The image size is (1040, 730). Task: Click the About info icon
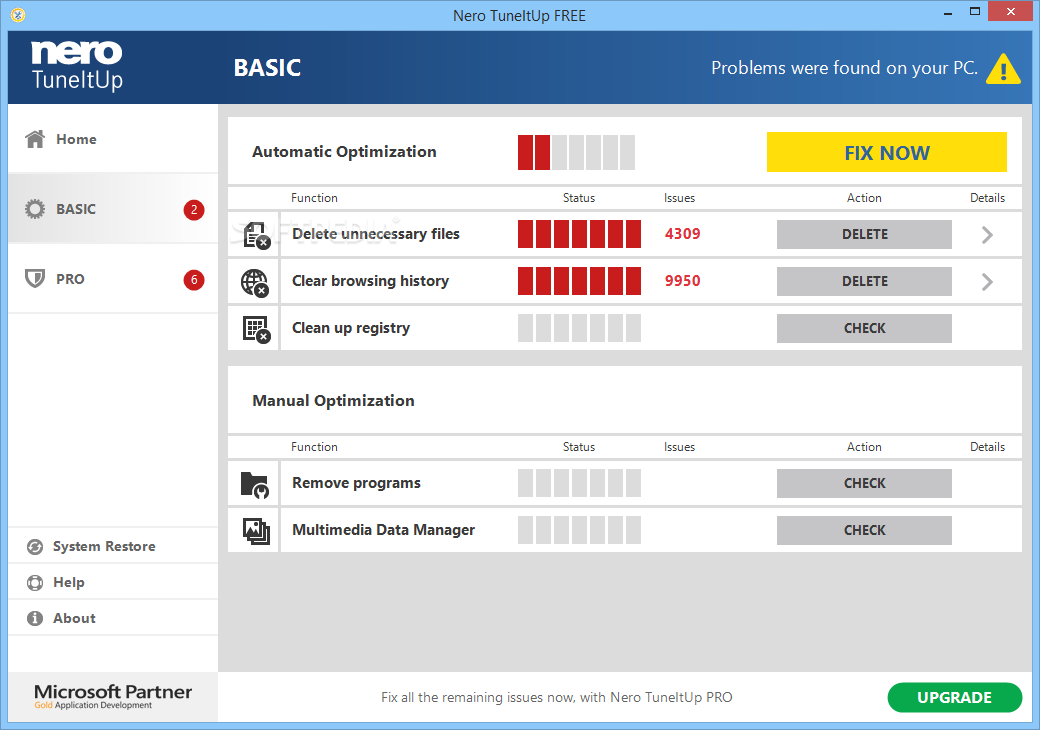pos(34,618)
